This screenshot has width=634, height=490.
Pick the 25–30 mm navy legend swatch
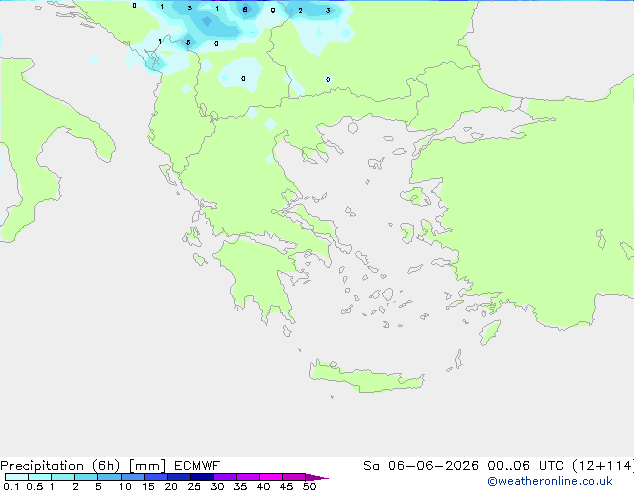click(201, 477)
